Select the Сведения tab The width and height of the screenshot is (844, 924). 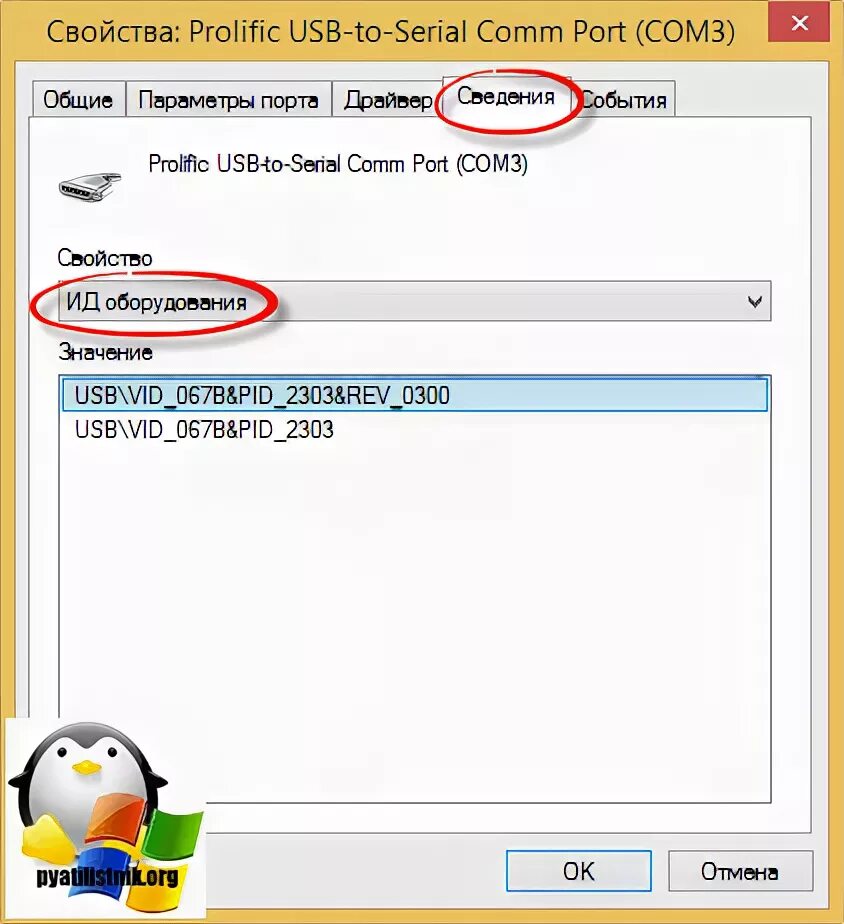click(506, 96)
